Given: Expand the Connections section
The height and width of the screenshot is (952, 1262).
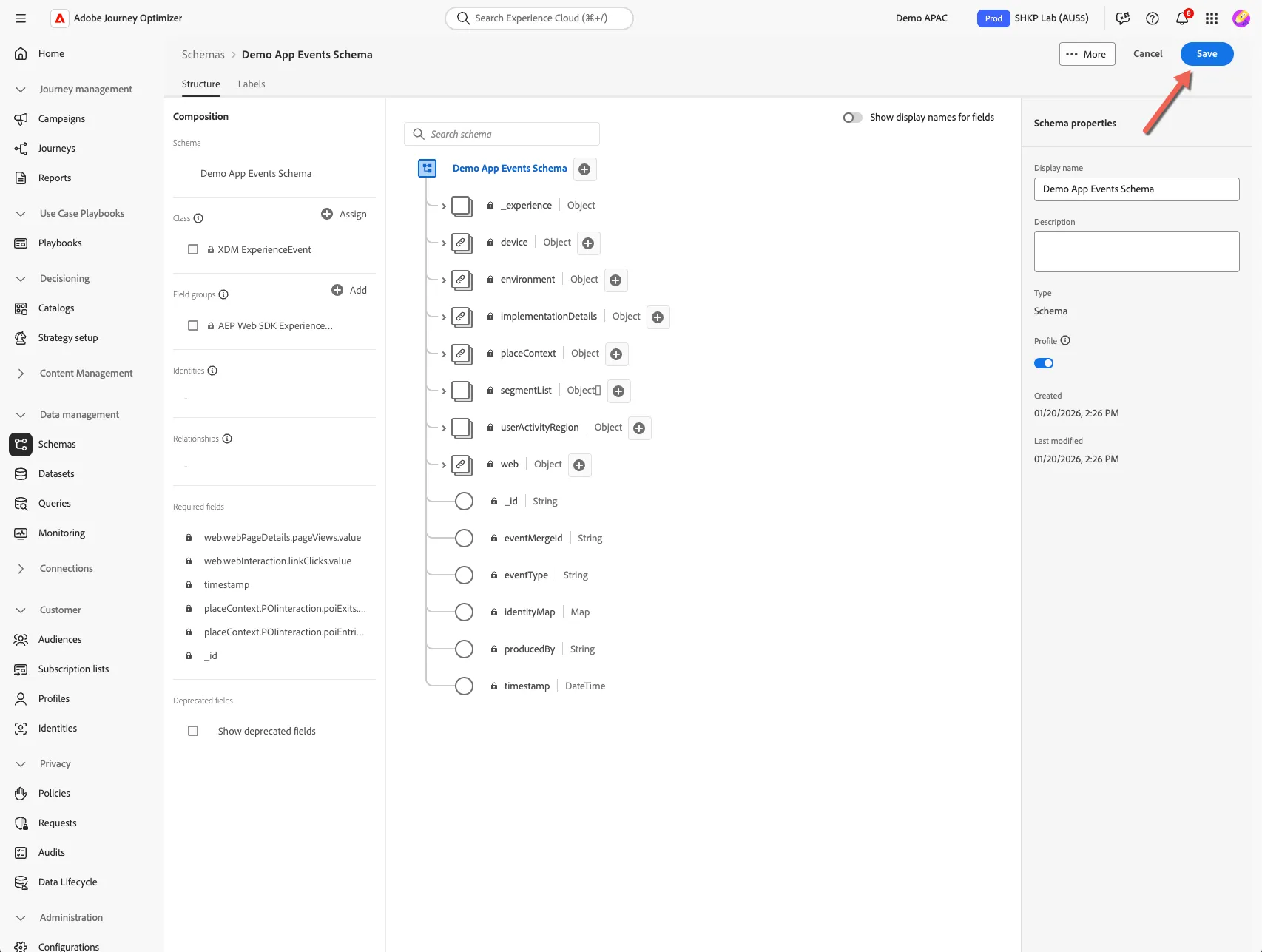Looking at the screenshot, I should (21, 569).
